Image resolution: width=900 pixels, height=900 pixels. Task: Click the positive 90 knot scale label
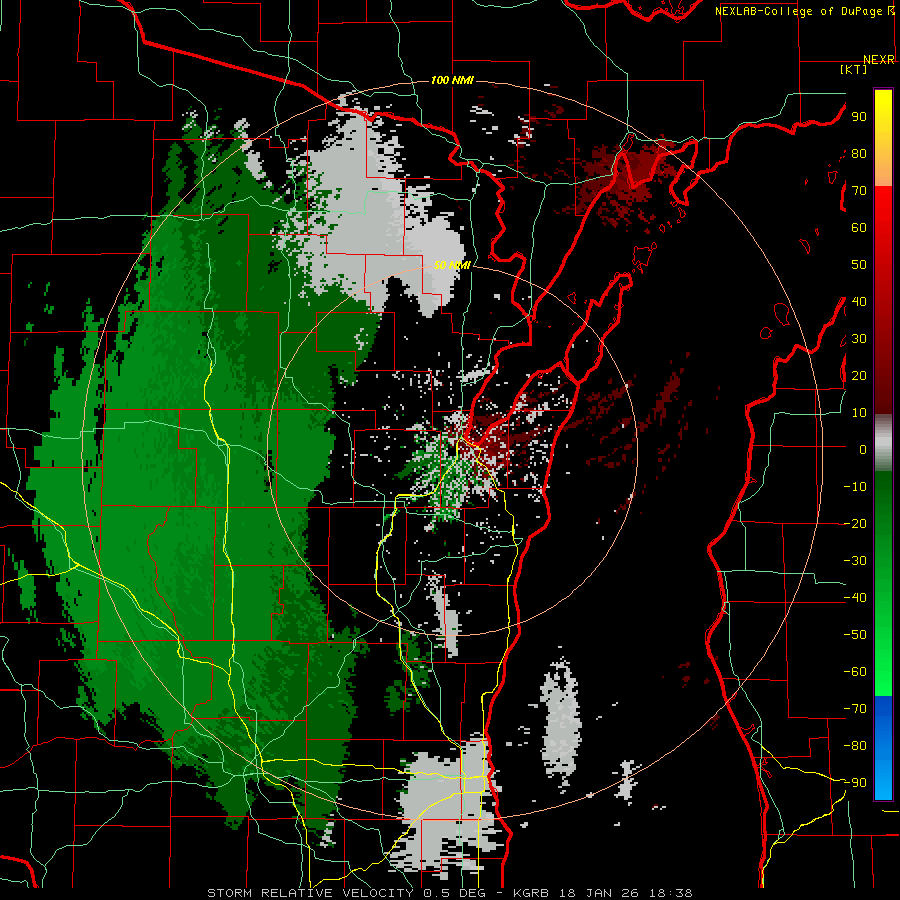click(859, 117)
